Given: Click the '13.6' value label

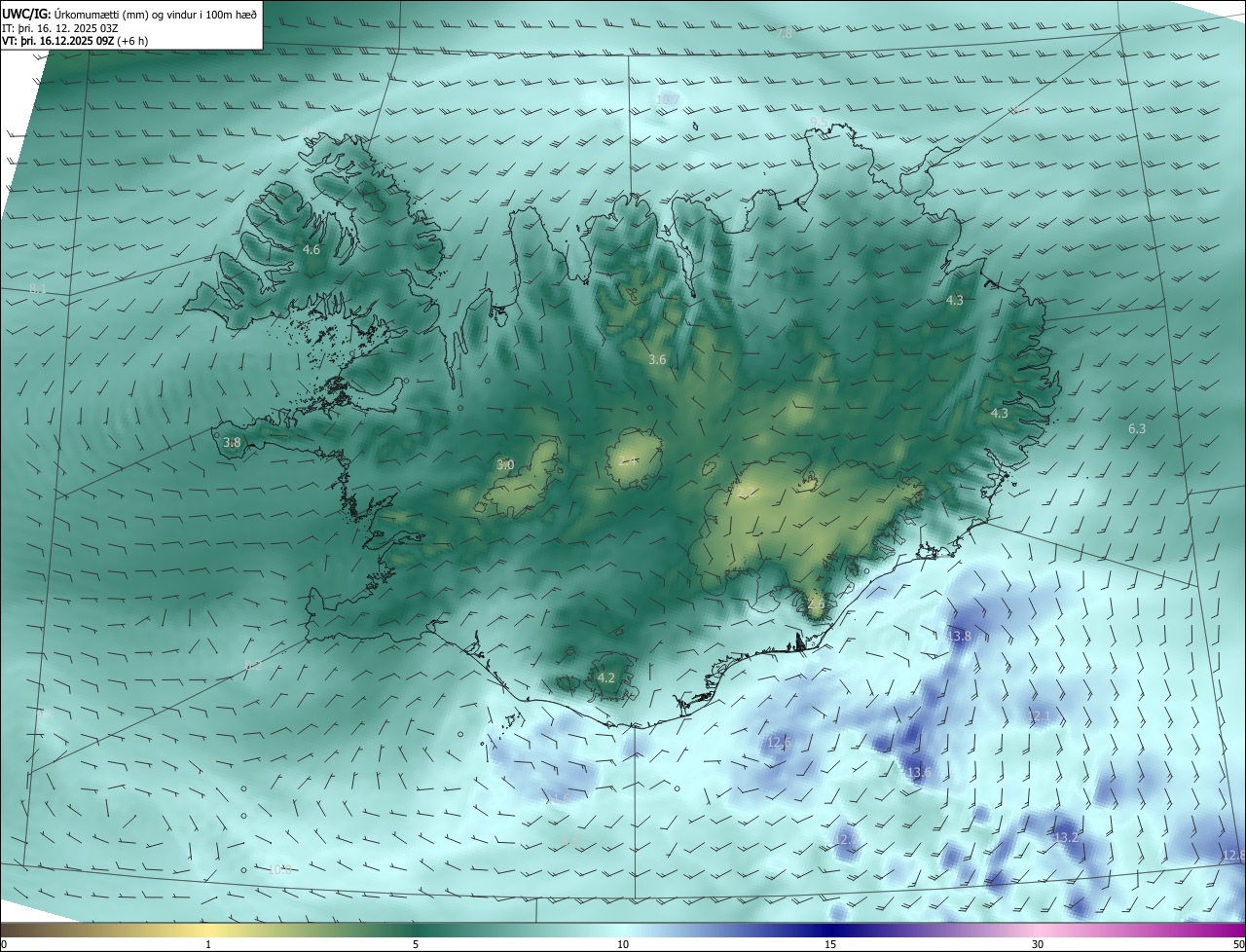Looking at the screenshot, I should click(919, 773).
